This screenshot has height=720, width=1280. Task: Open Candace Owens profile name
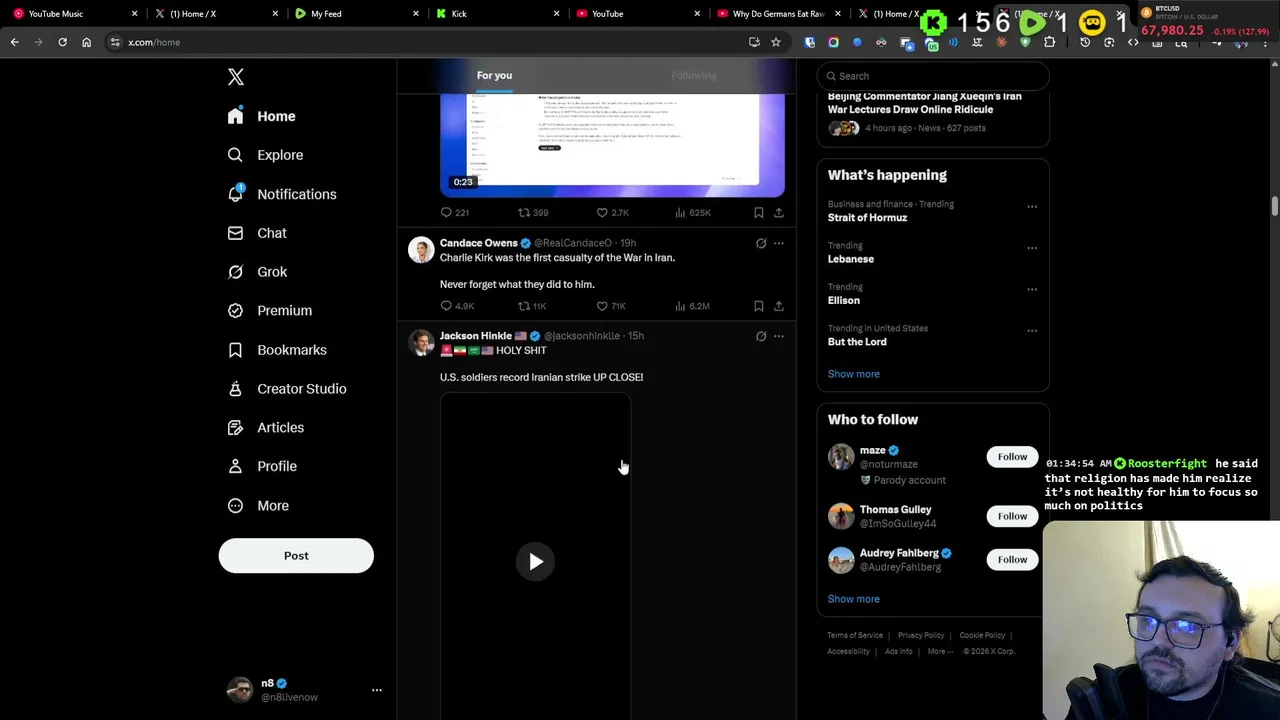pyautogui.click(x=478, y=243)
